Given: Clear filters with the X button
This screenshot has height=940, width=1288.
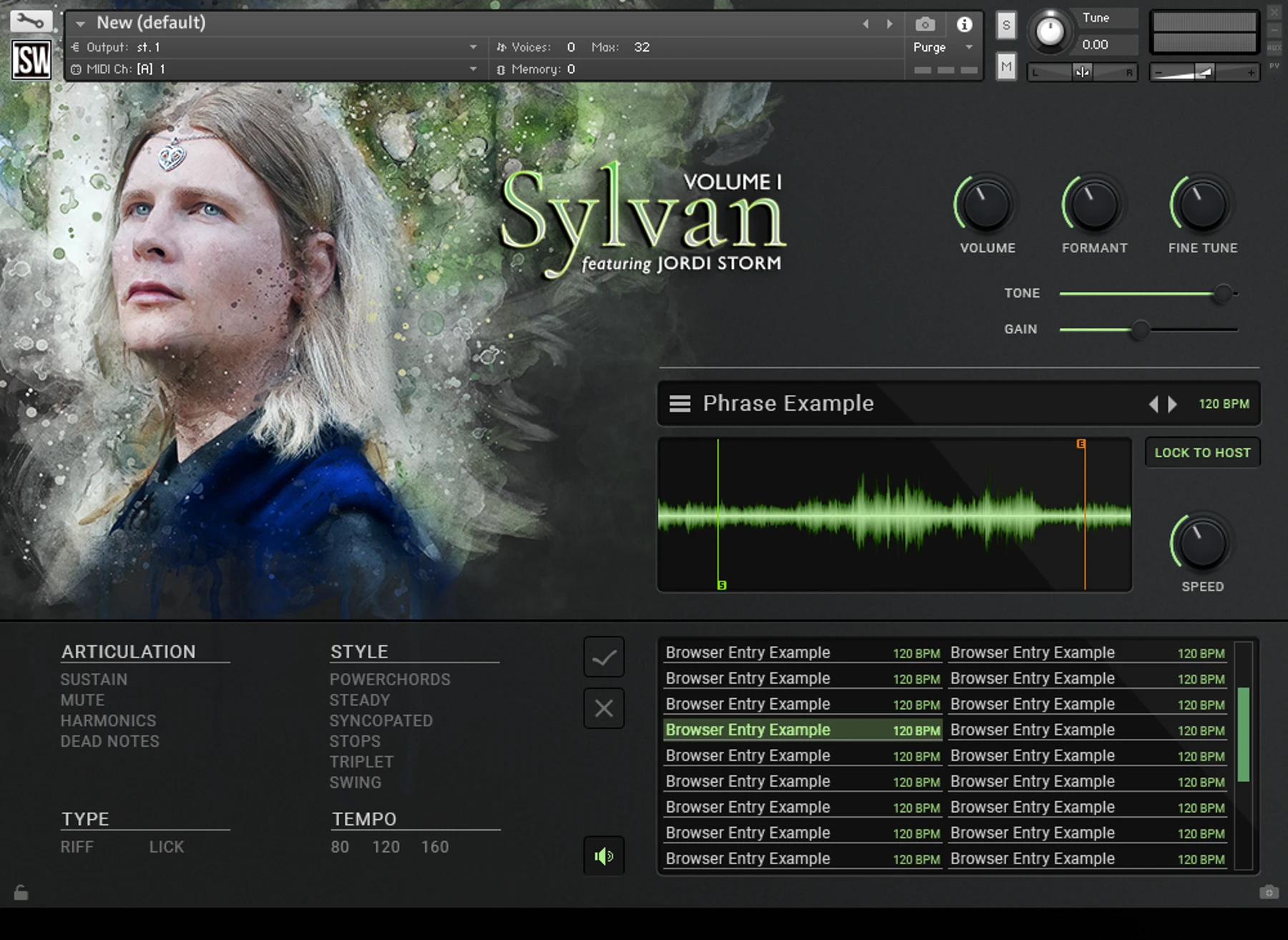Looking at the screenshot, I should tap(604, 708).
